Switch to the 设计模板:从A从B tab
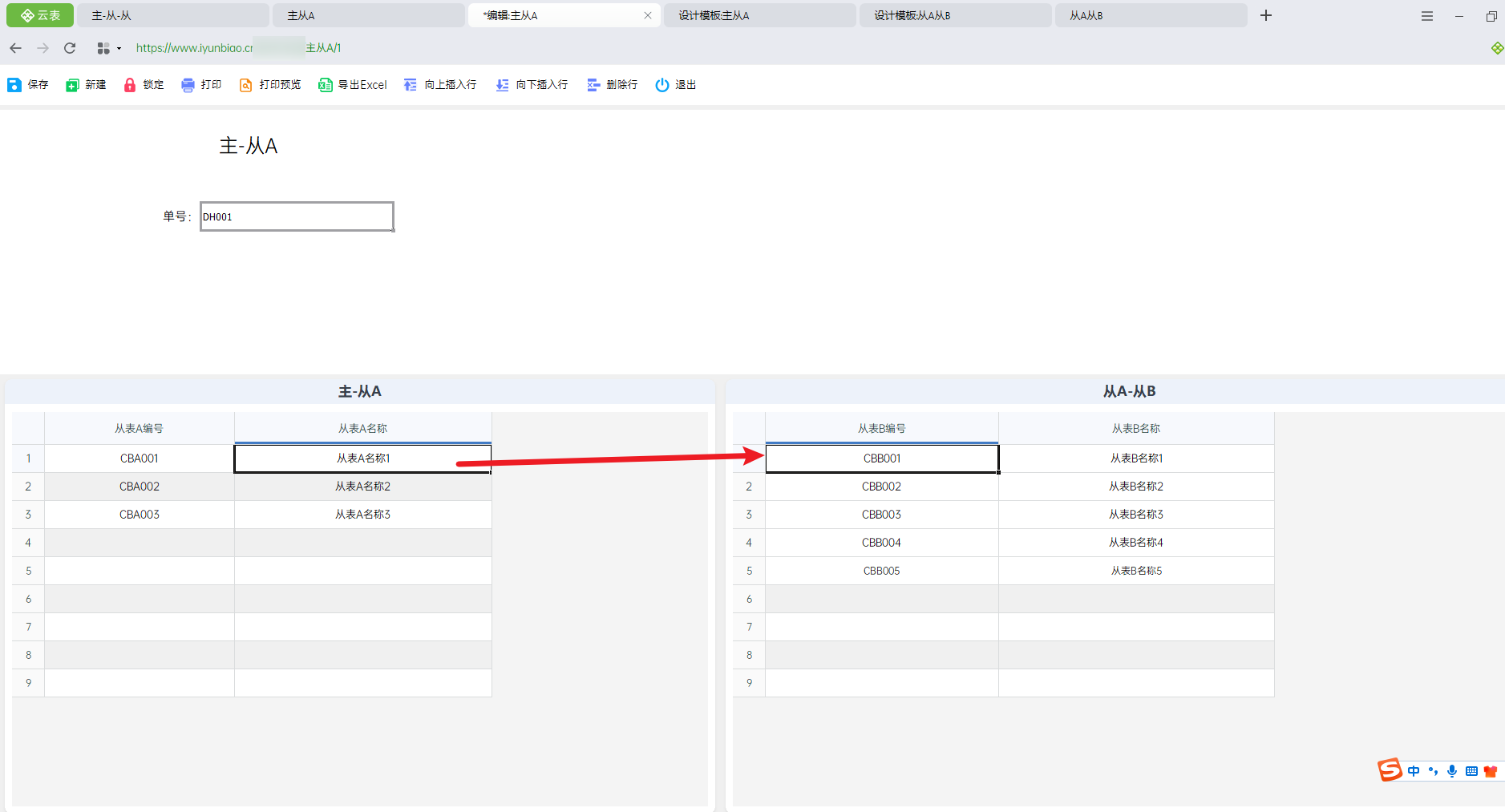1505x812 pixels. point(956,15)
